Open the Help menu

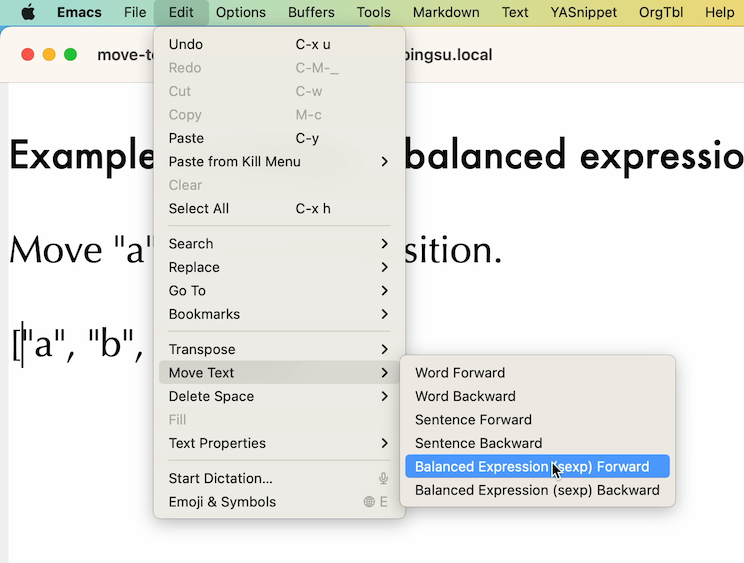coord(719,12)
